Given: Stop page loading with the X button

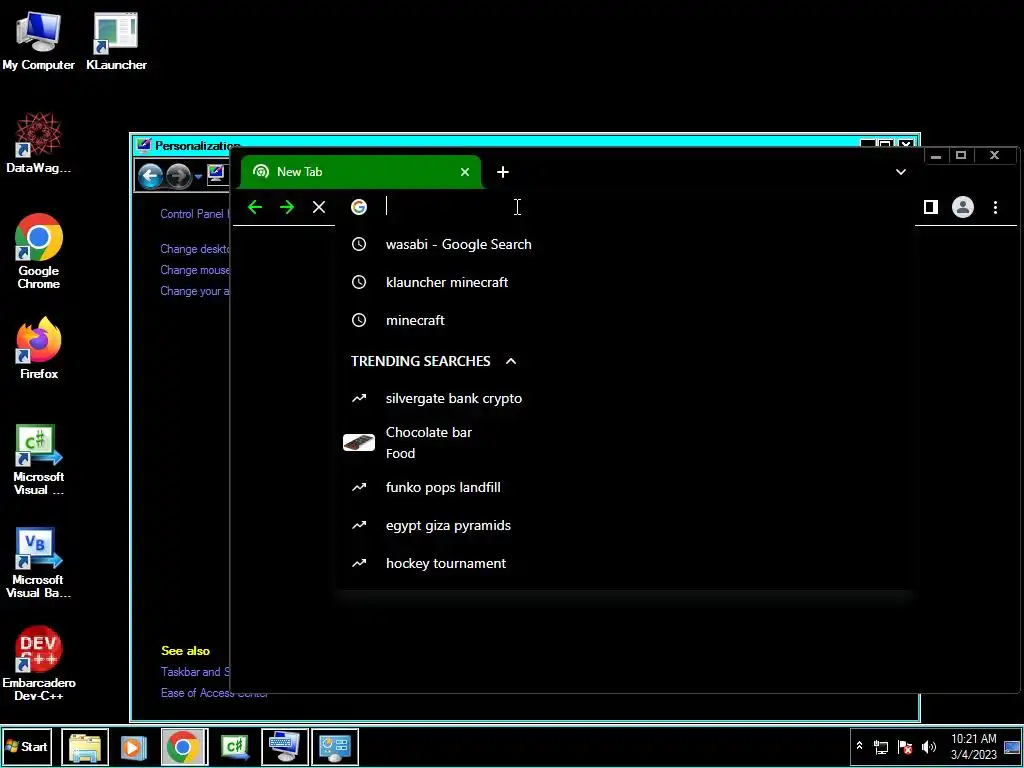Looking at the screenshot, I should (x=319, y=208).
